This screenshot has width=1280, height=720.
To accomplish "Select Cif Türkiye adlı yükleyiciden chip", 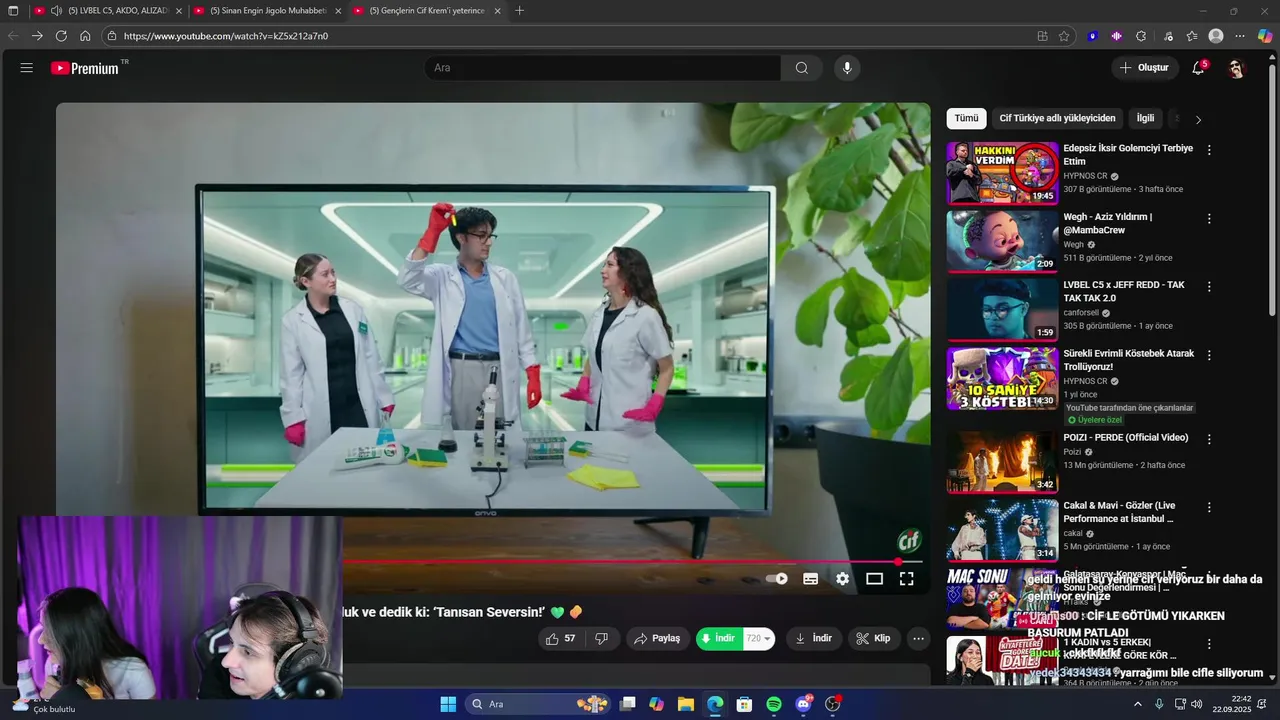I will (1057, 118).
